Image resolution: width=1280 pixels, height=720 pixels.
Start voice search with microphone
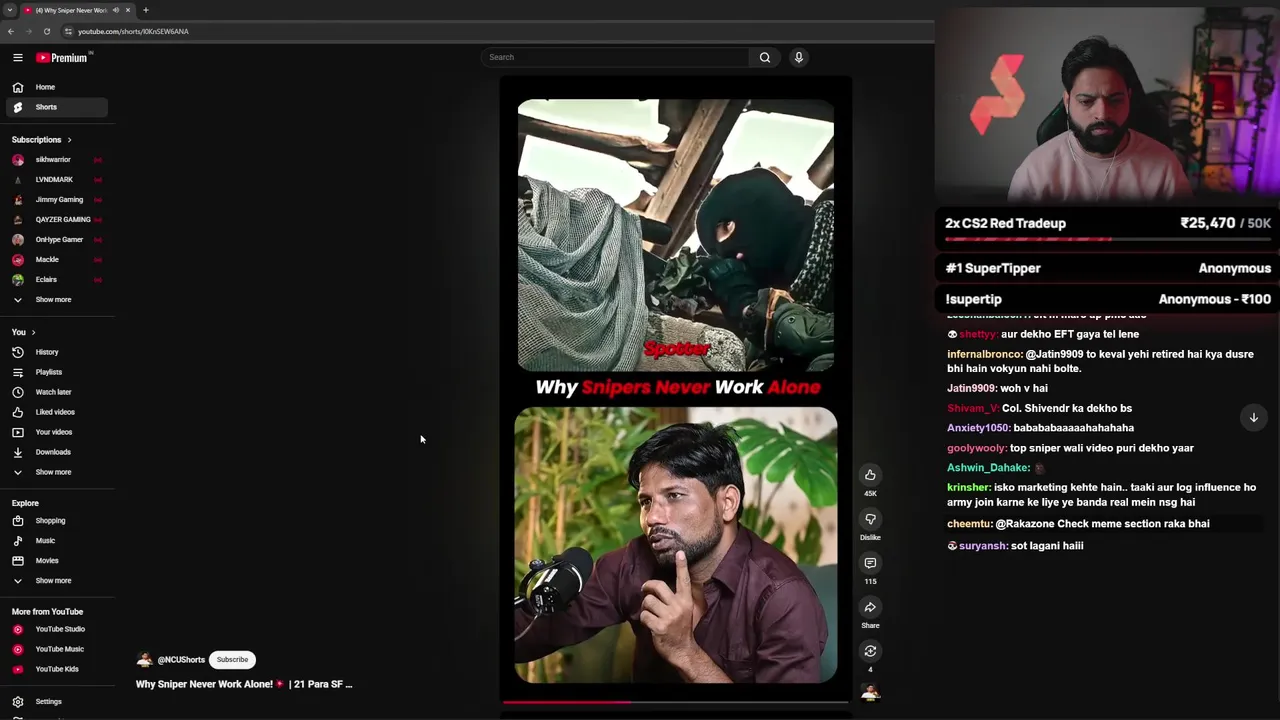pos(799,57)
